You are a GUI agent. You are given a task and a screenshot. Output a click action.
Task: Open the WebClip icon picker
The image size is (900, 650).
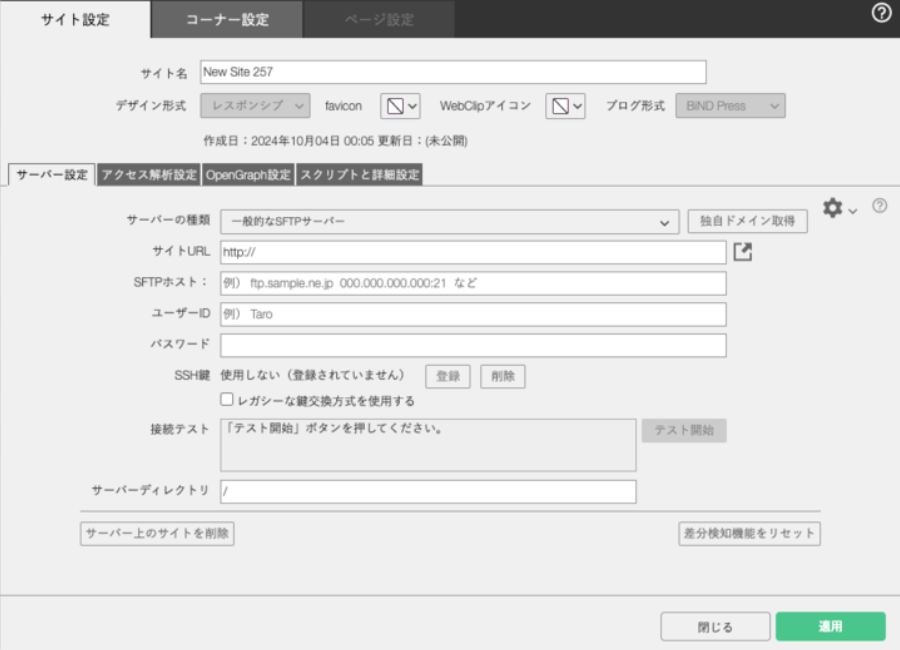[565, 106]
